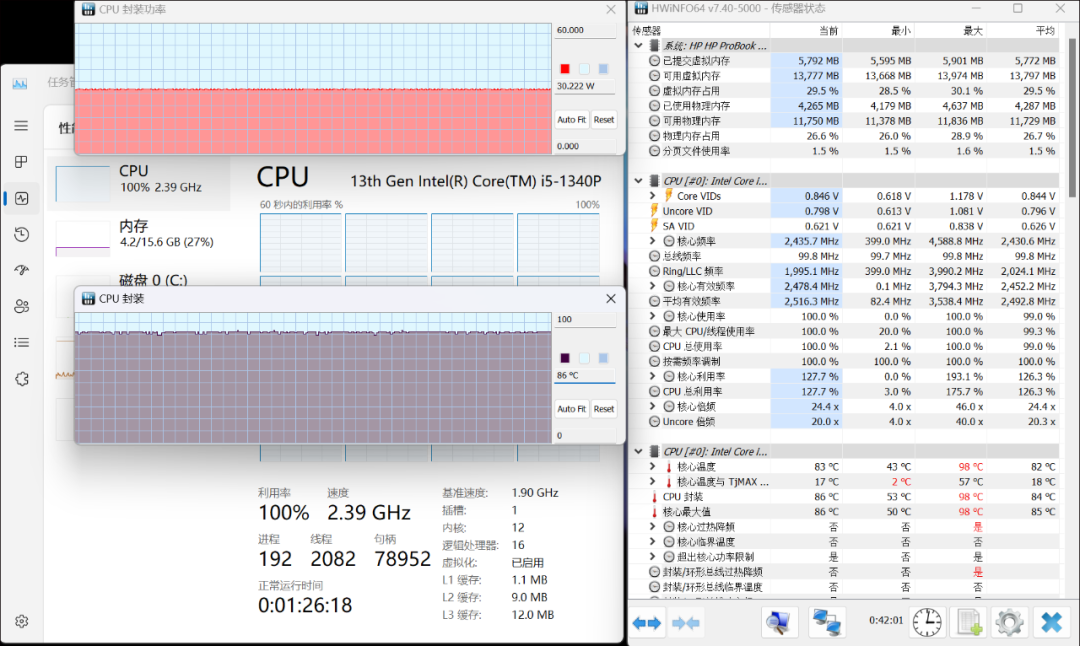Click HWiNFO blue X close sensors icon
Image resolution: width=1080 pixels, height=646 pixels.
coord(1050,622)
